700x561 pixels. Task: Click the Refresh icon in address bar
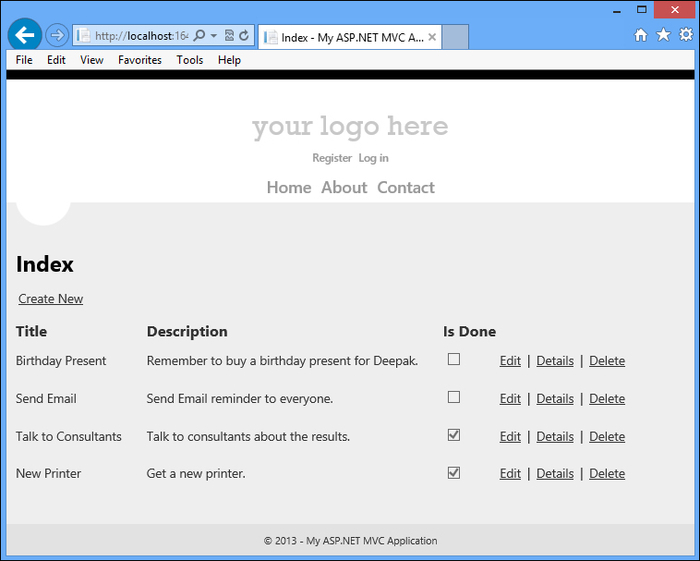point(244,36)
